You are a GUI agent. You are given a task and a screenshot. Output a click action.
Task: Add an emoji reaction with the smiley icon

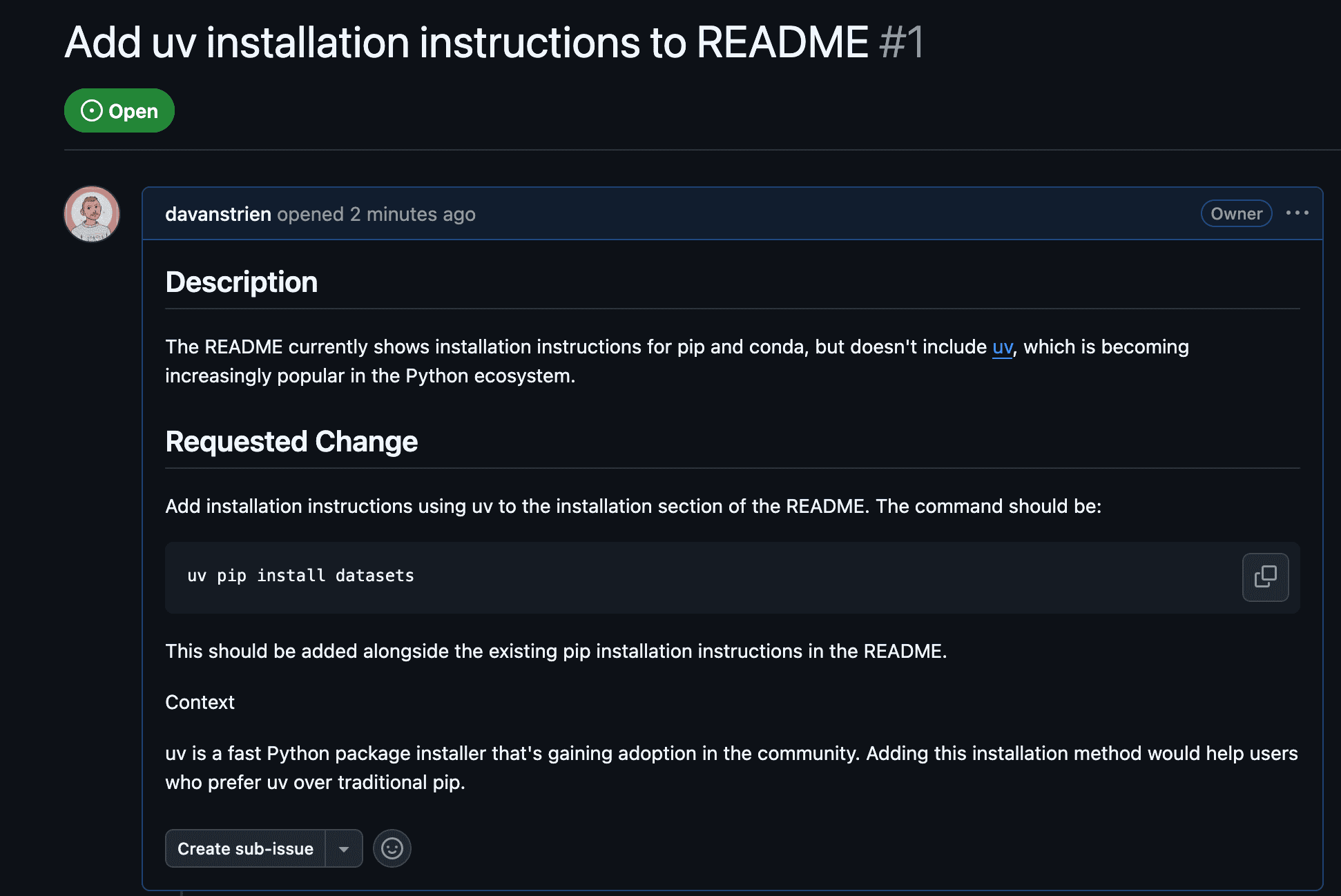(x=392, y=848)
